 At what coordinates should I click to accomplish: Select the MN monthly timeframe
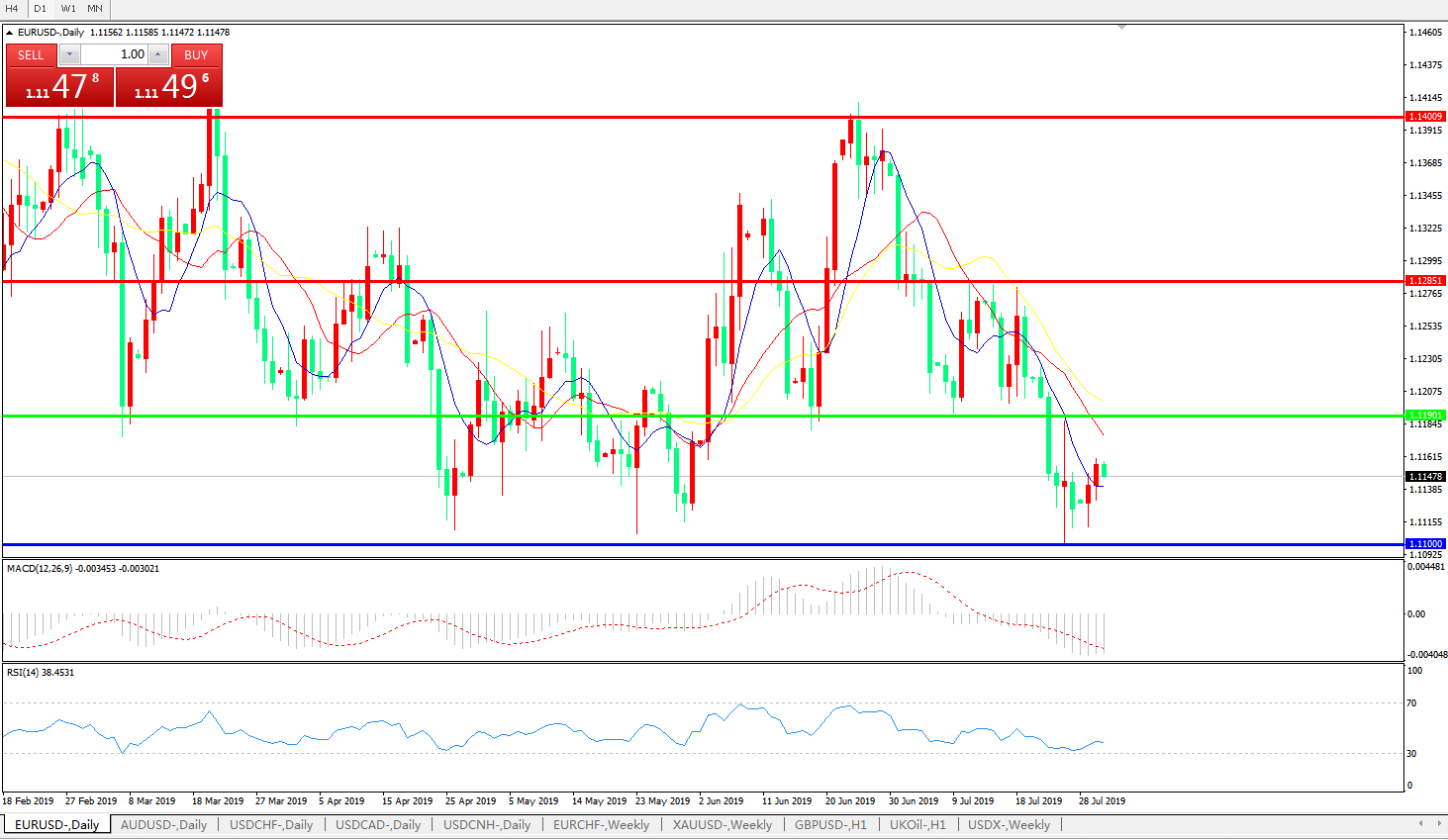click(x=95, y=8)
